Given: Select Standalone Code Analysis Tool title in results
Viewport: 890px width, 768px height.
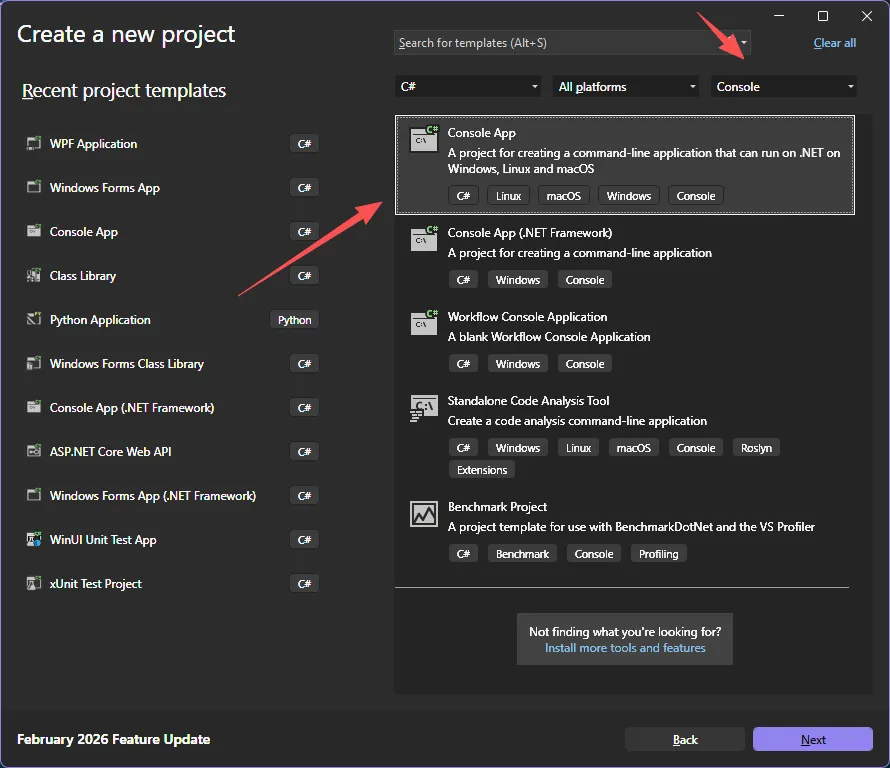Looking at the screenshot, I should (x=528, y=401).
